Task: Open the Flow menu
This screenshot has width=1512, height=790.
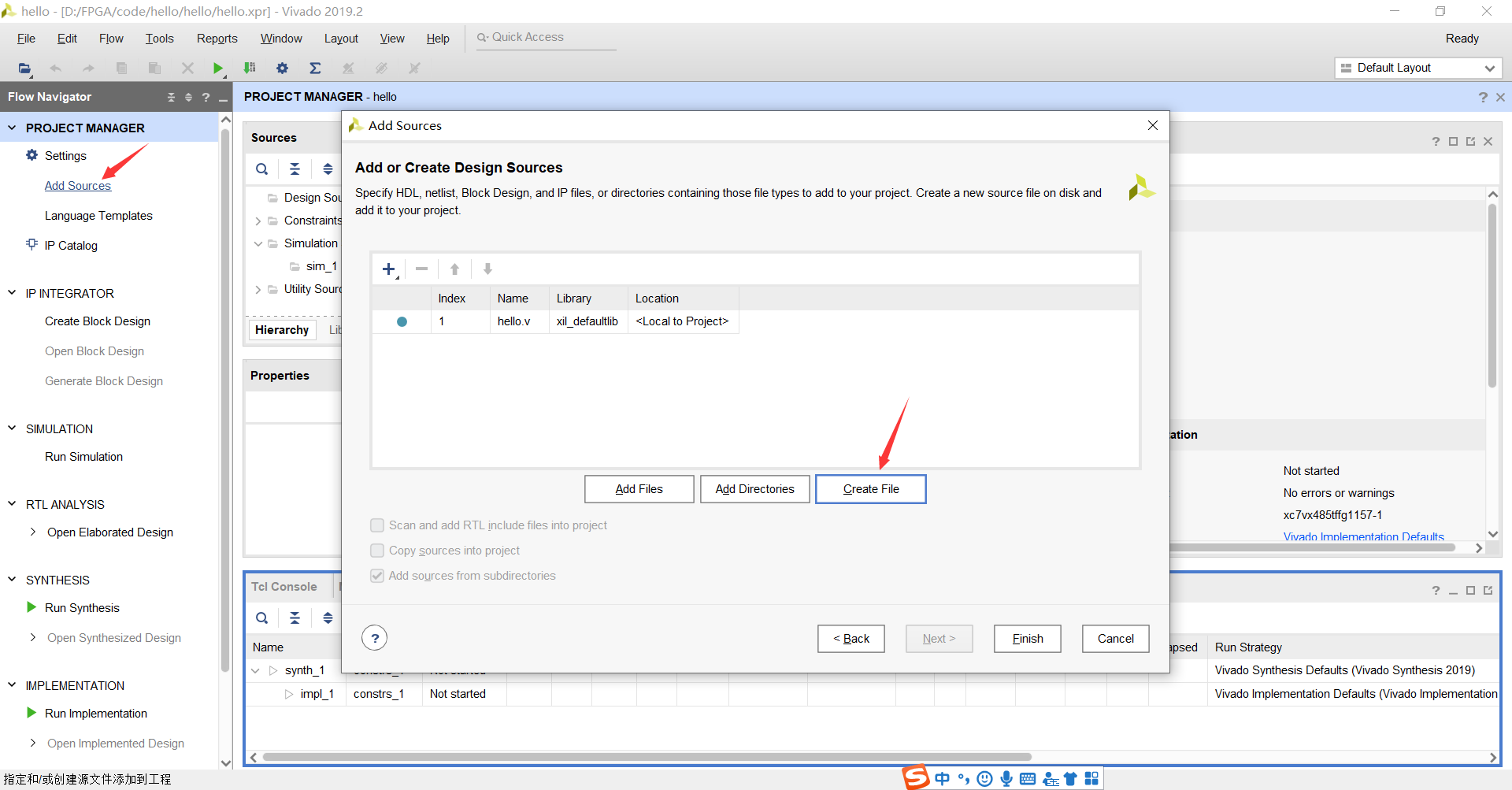Action: [x=111, y=39]
